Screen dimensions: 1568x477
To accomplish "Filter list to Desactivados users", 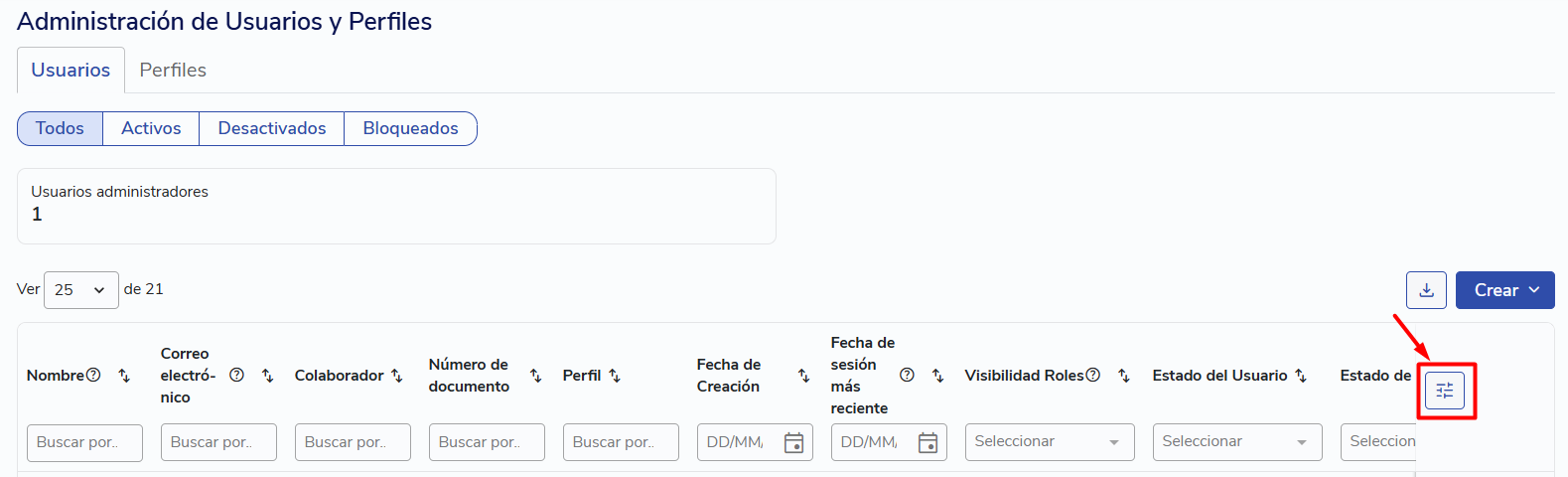I will click(x=272, y=128).
